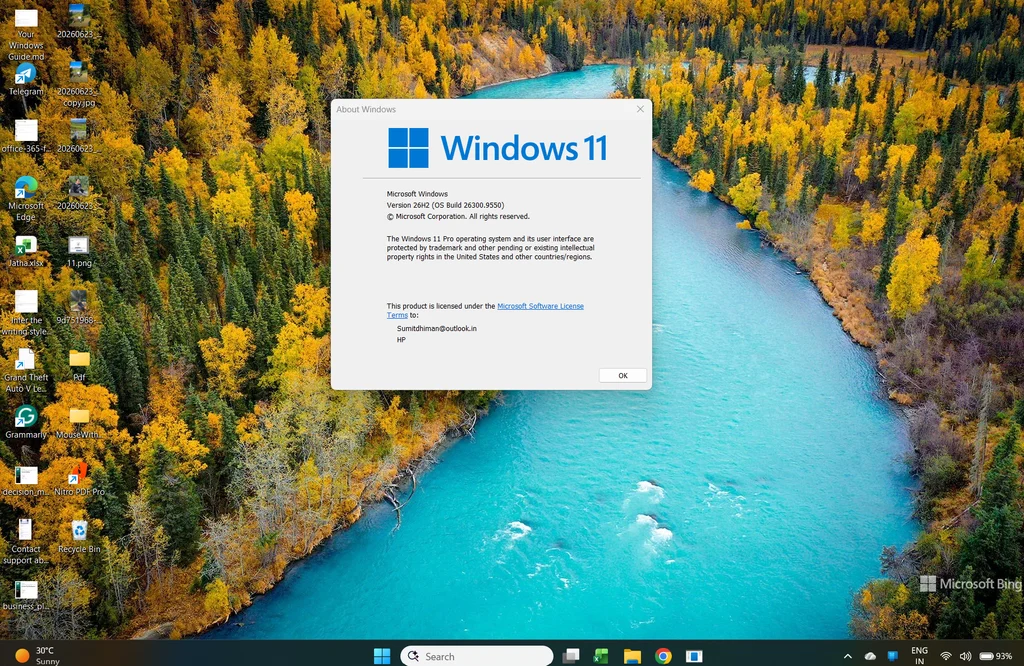Screen dimensions: 1024x666
Task: Open the Recycle Bin
Action: tap(79, 537)
